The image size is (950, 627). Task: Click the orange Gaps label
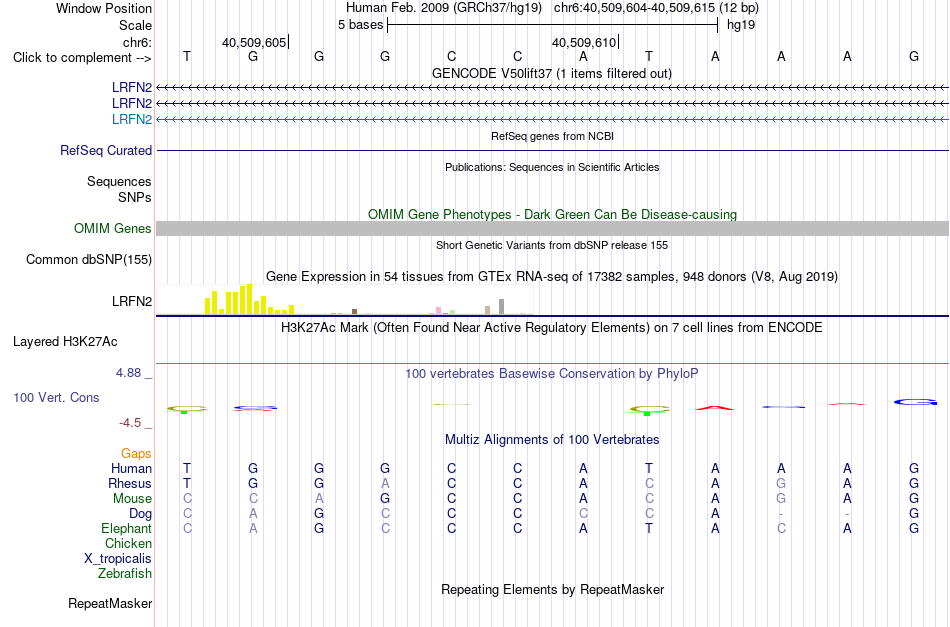(x=136, y=454)
